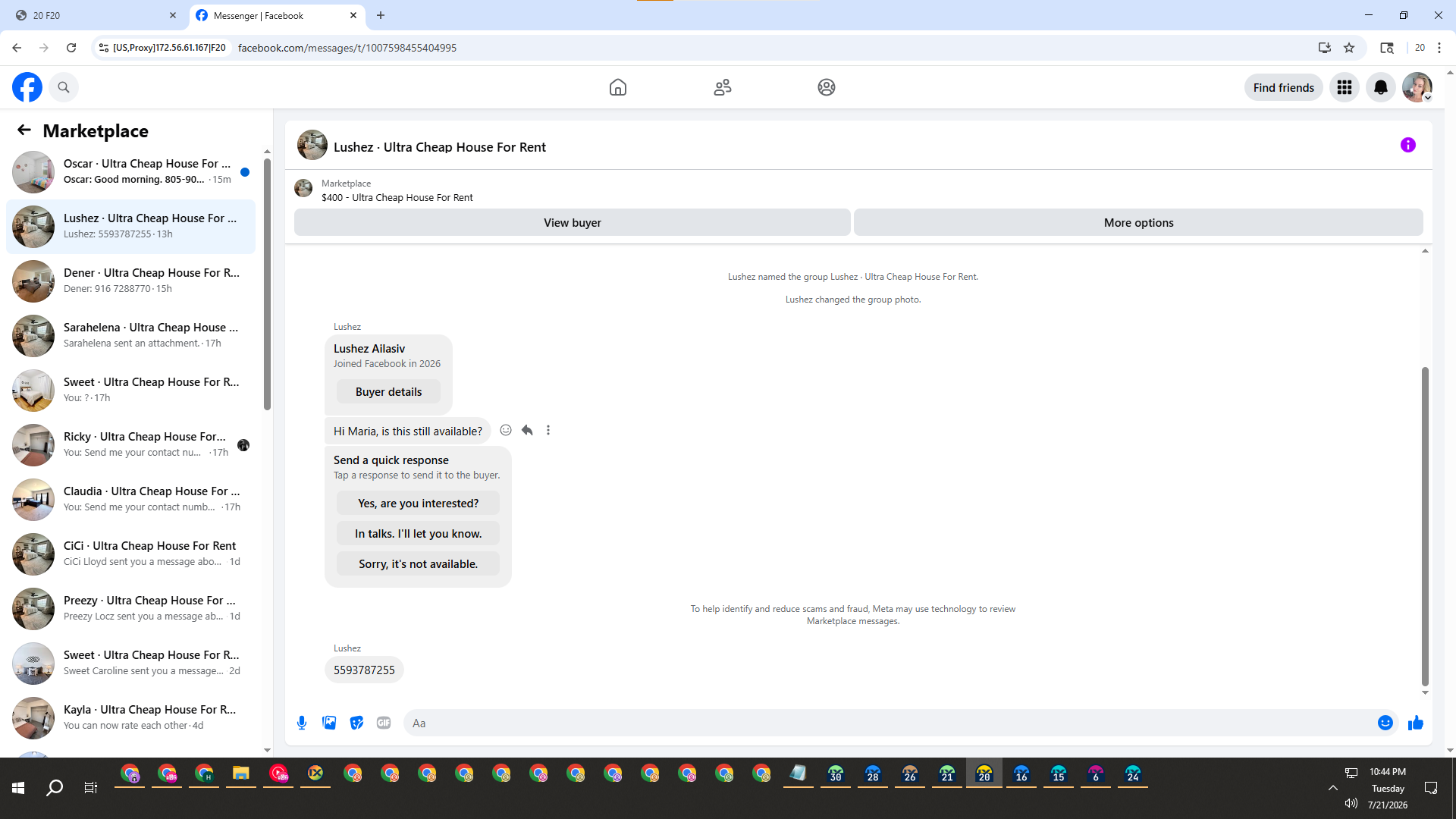The height and width of the screenshot is (819, 1456).
Task: Open the notifications bell
Action: point(1381,87)
